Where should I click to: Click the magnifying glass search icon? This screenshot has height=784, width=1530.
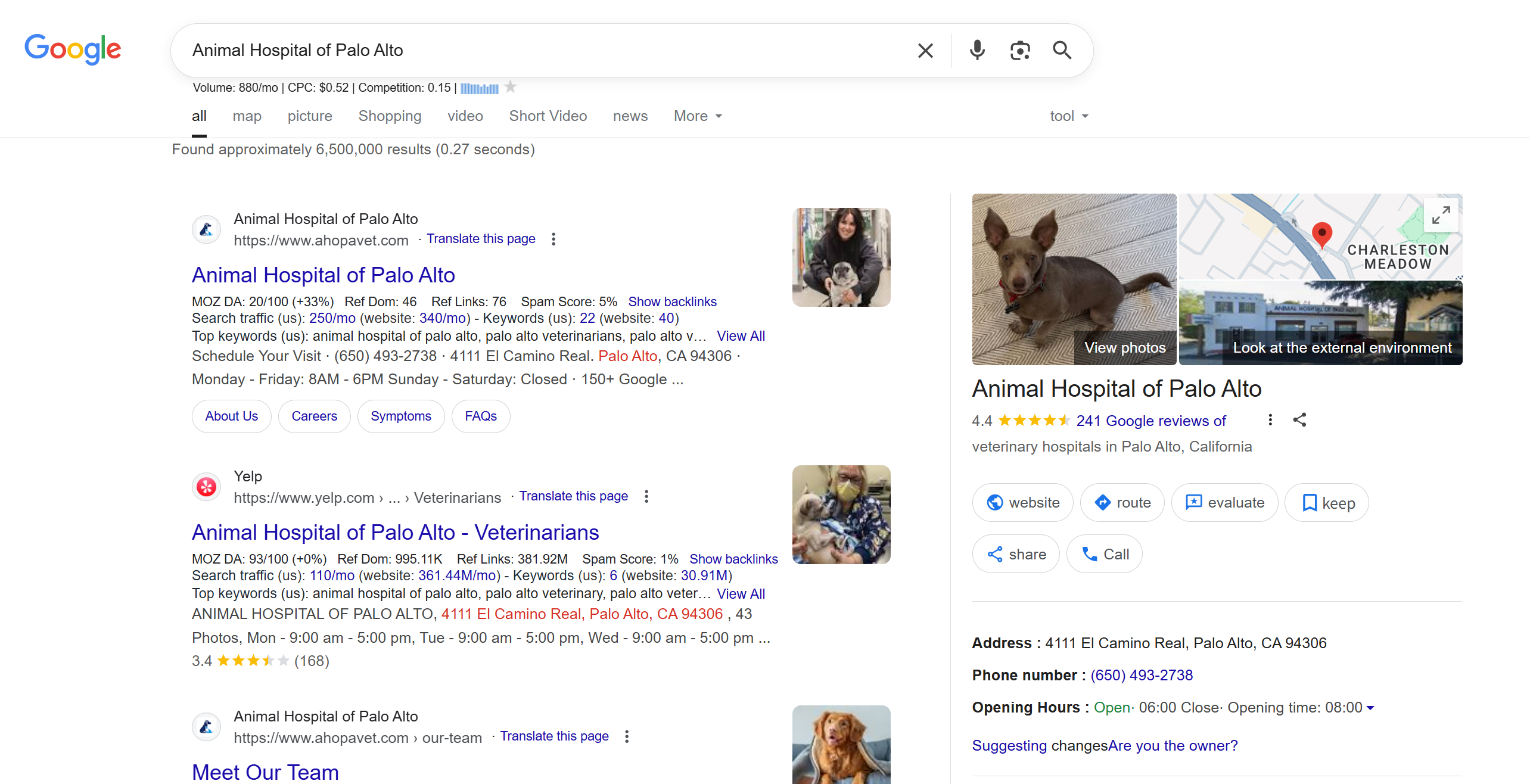pyautogui.click(x=1062, y=50)
